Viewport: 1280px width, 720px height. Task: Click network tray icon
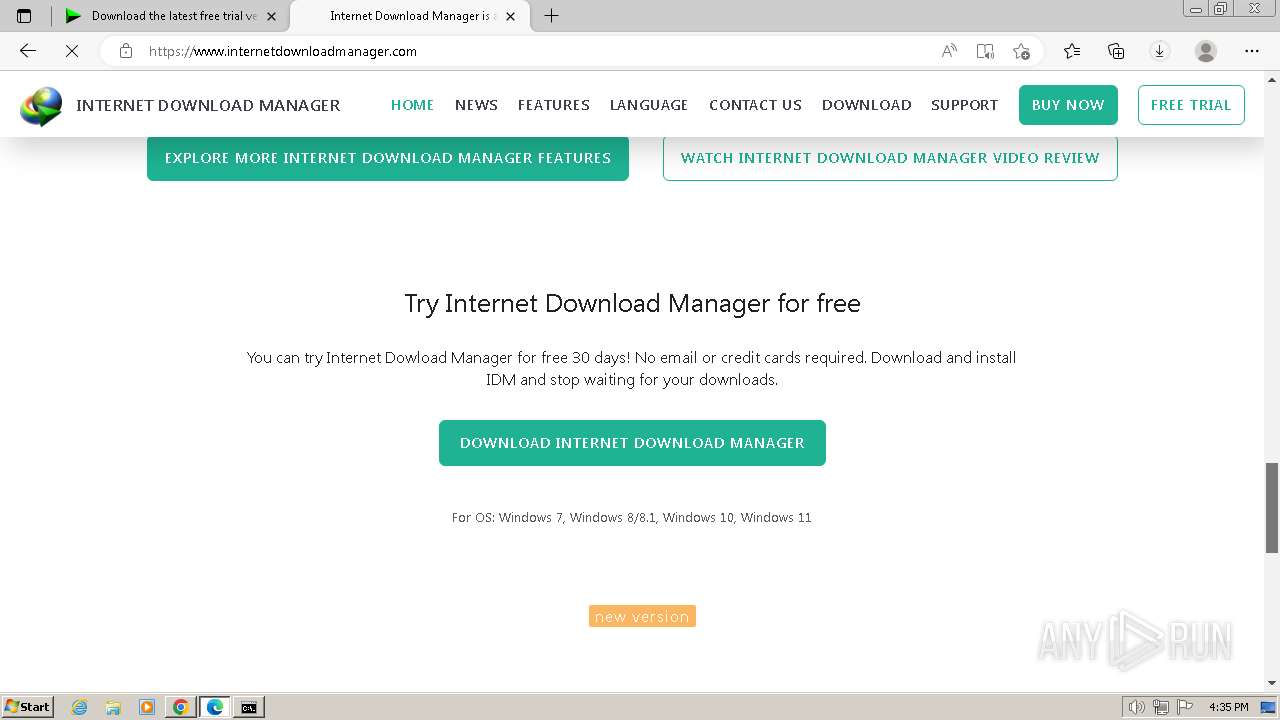pos(1160,707)
